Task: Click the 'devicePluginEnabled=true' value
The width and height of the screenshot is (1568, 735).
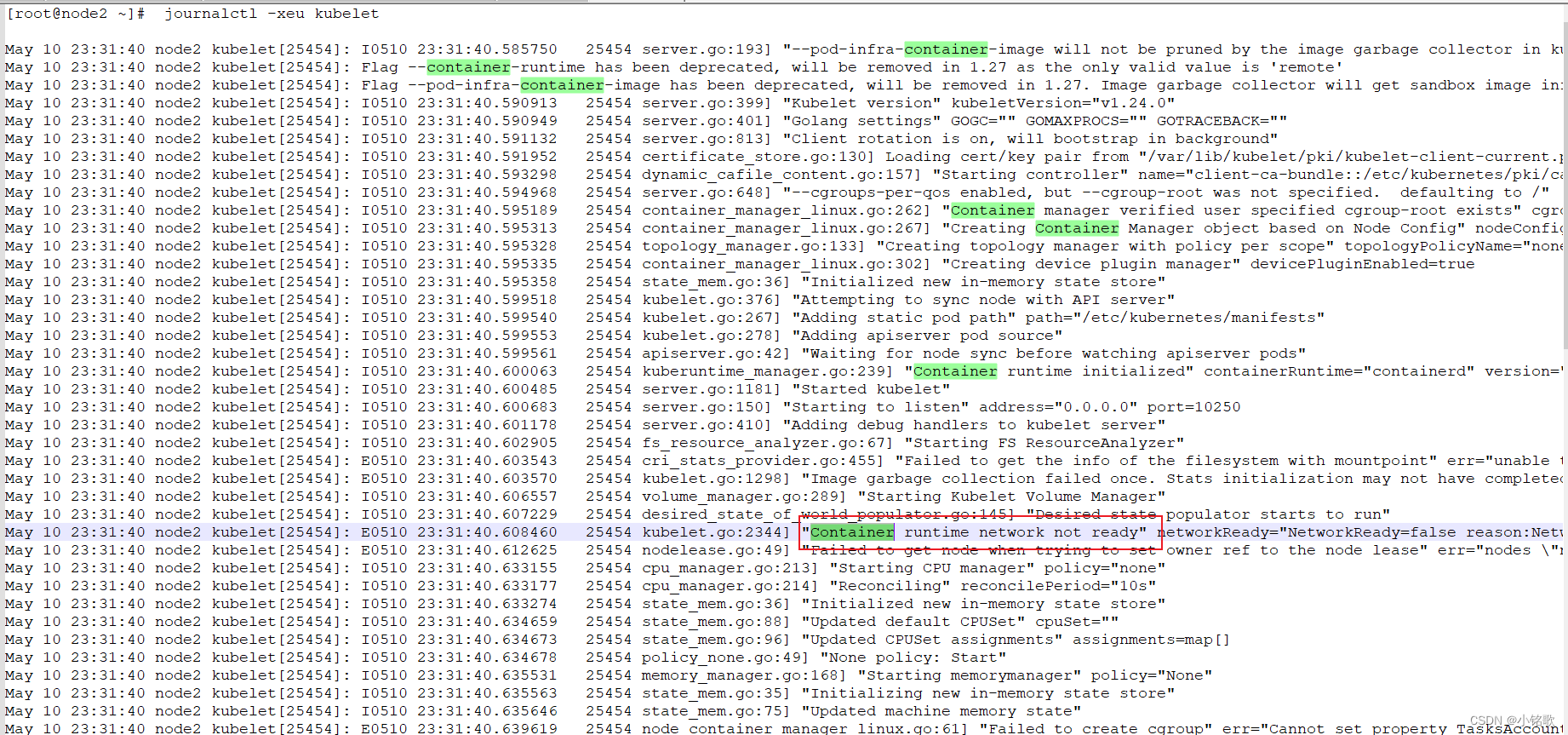Action: [1362, 264]
